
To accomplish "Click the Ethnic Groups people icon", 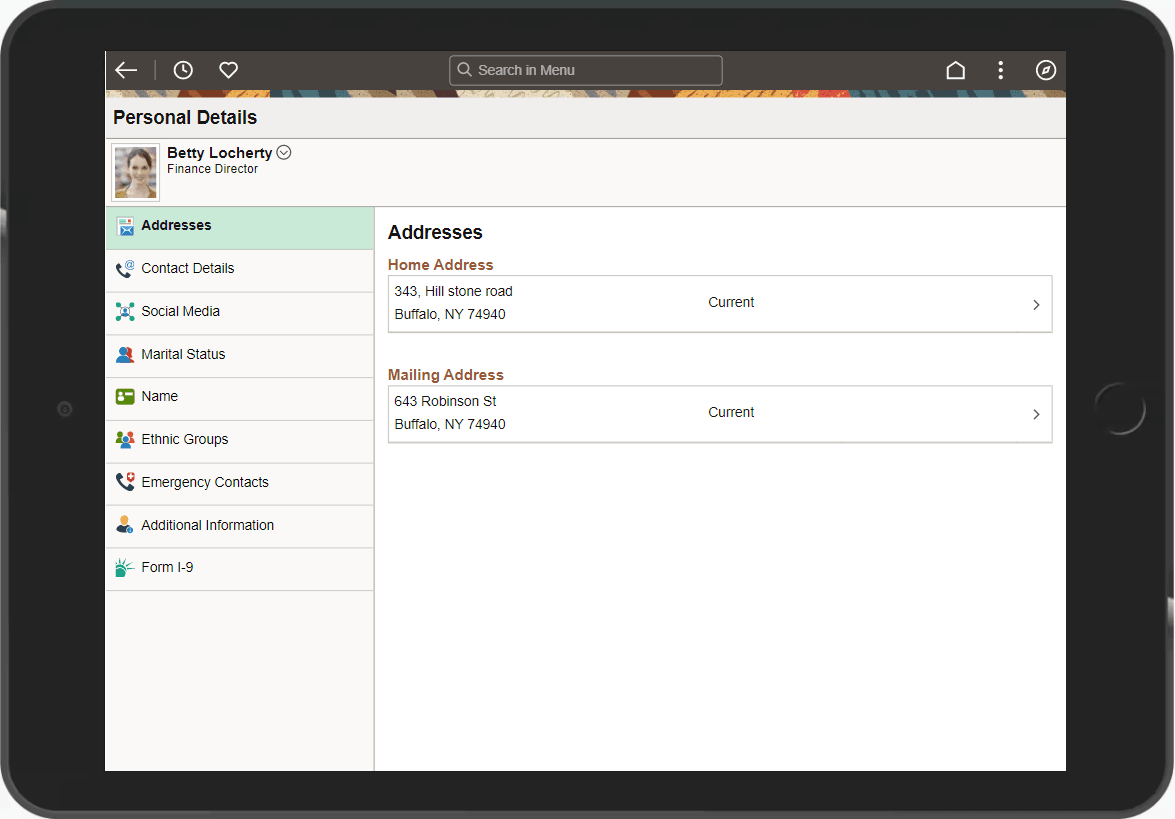I will tap(125, 440).
